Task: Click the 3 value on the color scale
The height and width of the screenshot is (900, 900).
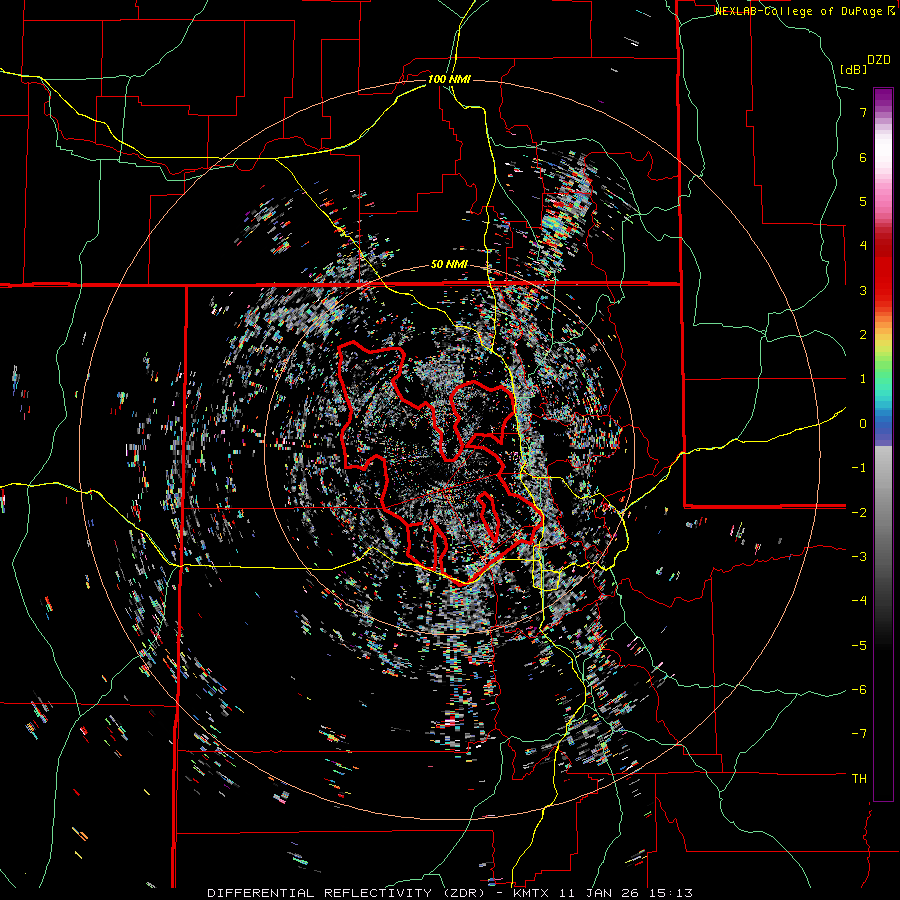Action: tap(863, 290)
